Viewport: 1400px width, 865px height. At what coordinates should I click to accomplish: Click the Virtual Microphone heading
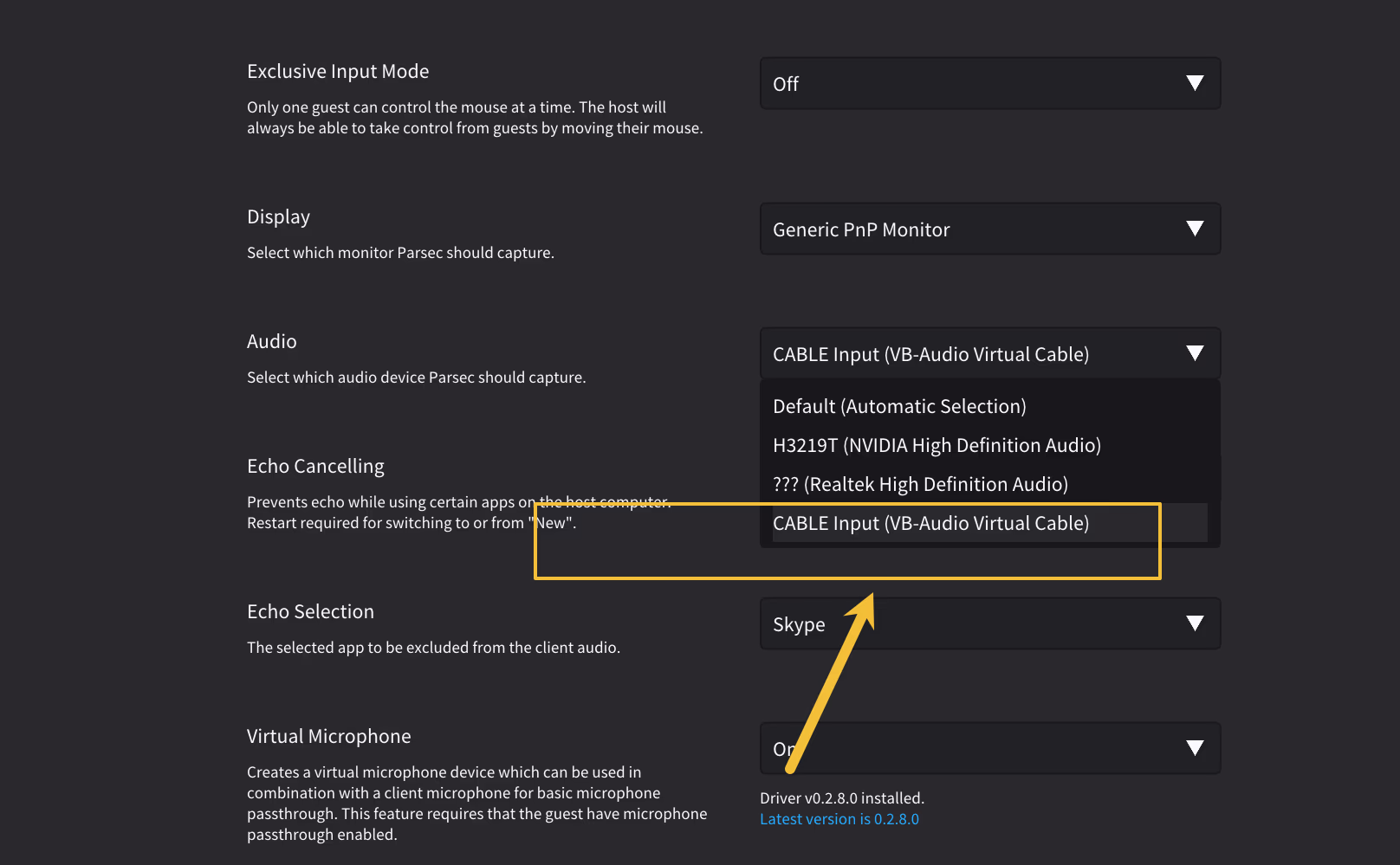click(x=328, y=737)
